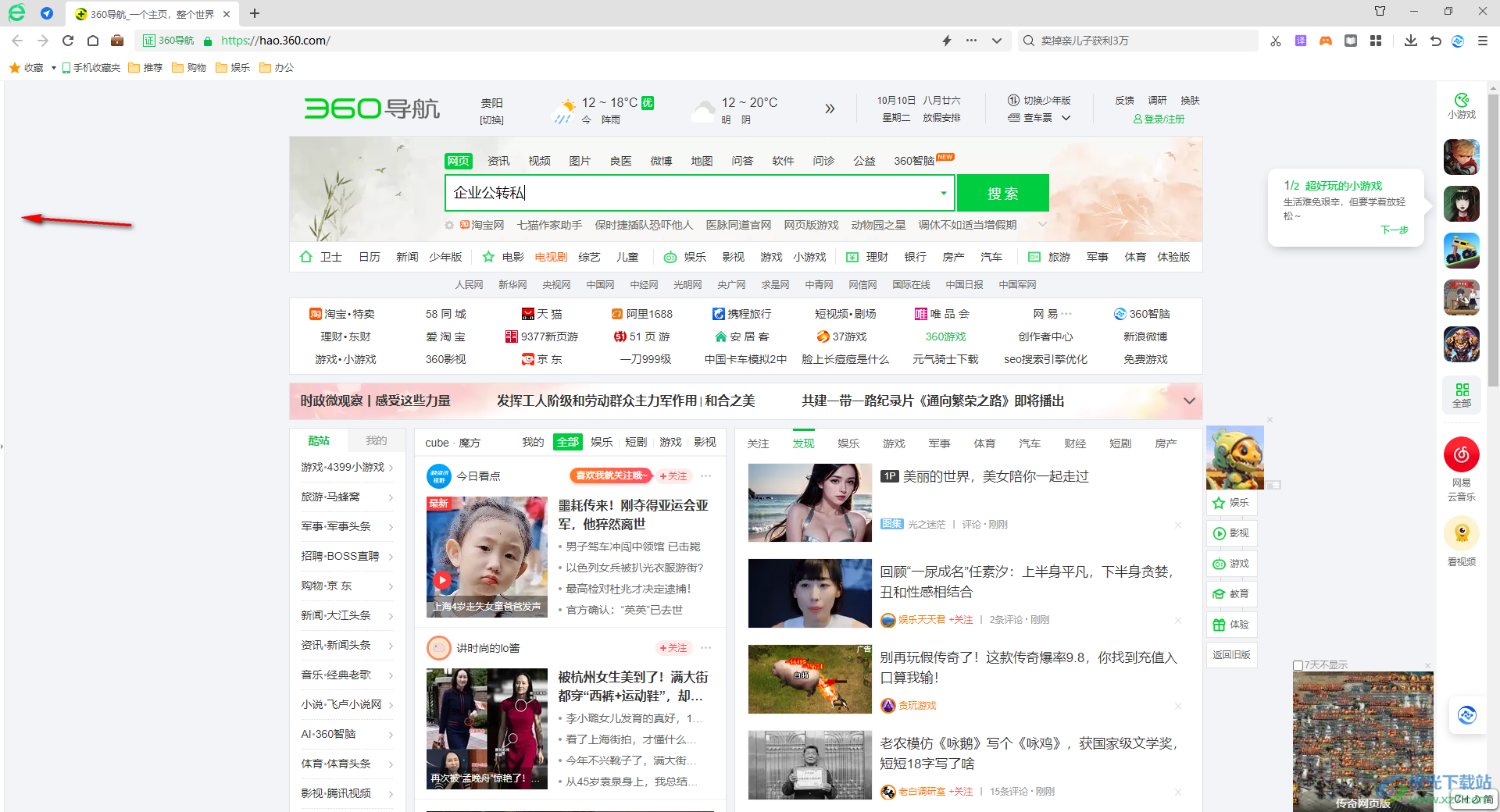This screenshot has width=1500, height=812.
Task: Open a new tab with plus icon
Action: [255, 13]
